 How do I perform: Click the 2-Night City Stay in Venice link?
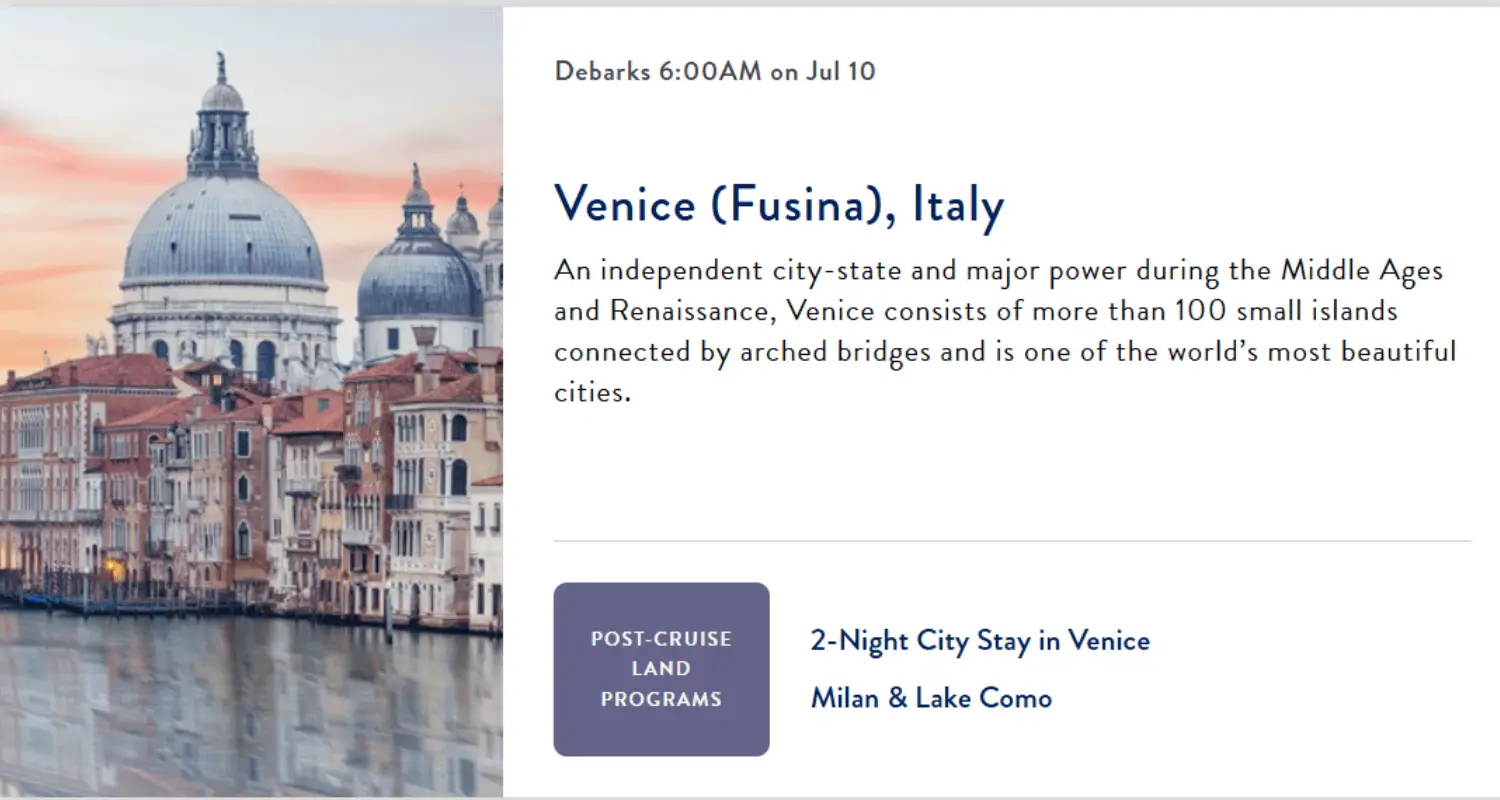[x=980, y=641]
